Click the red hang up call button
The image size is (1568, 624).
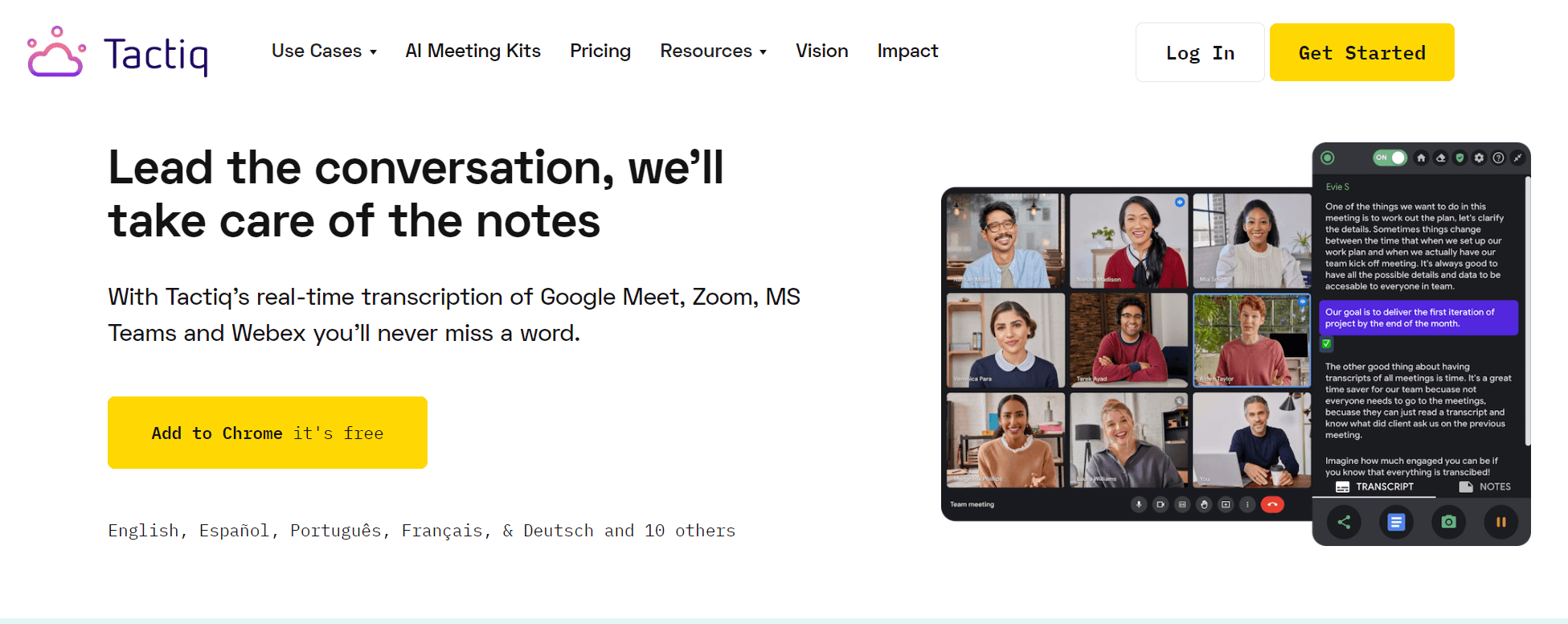(1272, 504)
